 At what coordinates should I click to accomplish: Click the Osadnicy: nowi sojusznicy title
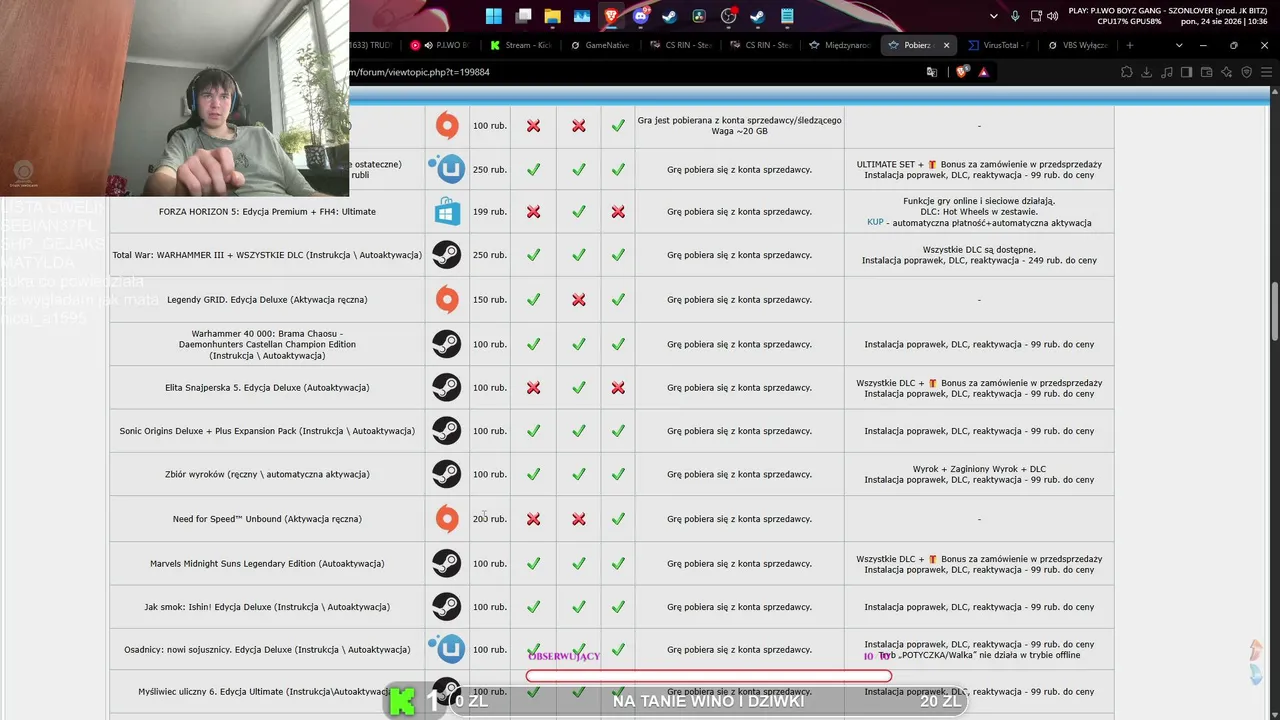point(267,650)
